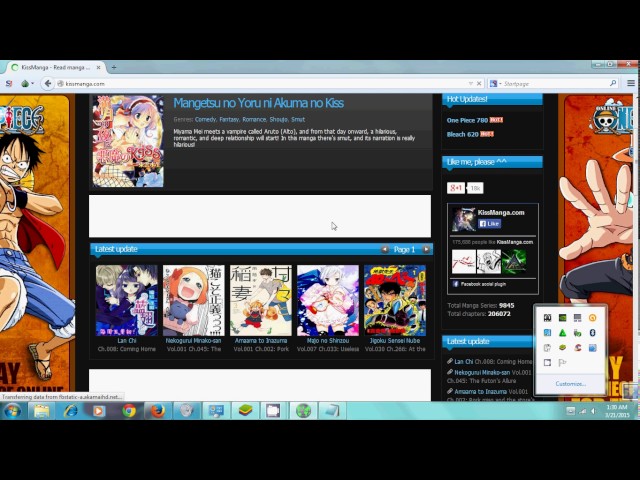The image size is (640, 480).
Task: Open the Lan Chi cover thumbnail
Action: tap(127, 300)
